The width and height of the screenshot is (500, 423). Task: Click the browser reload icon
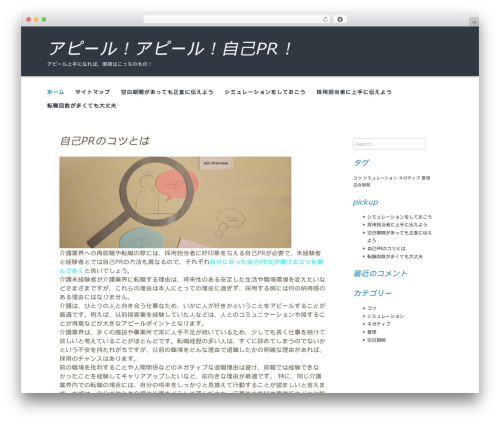pyautogui.click(x=325, y=19)
